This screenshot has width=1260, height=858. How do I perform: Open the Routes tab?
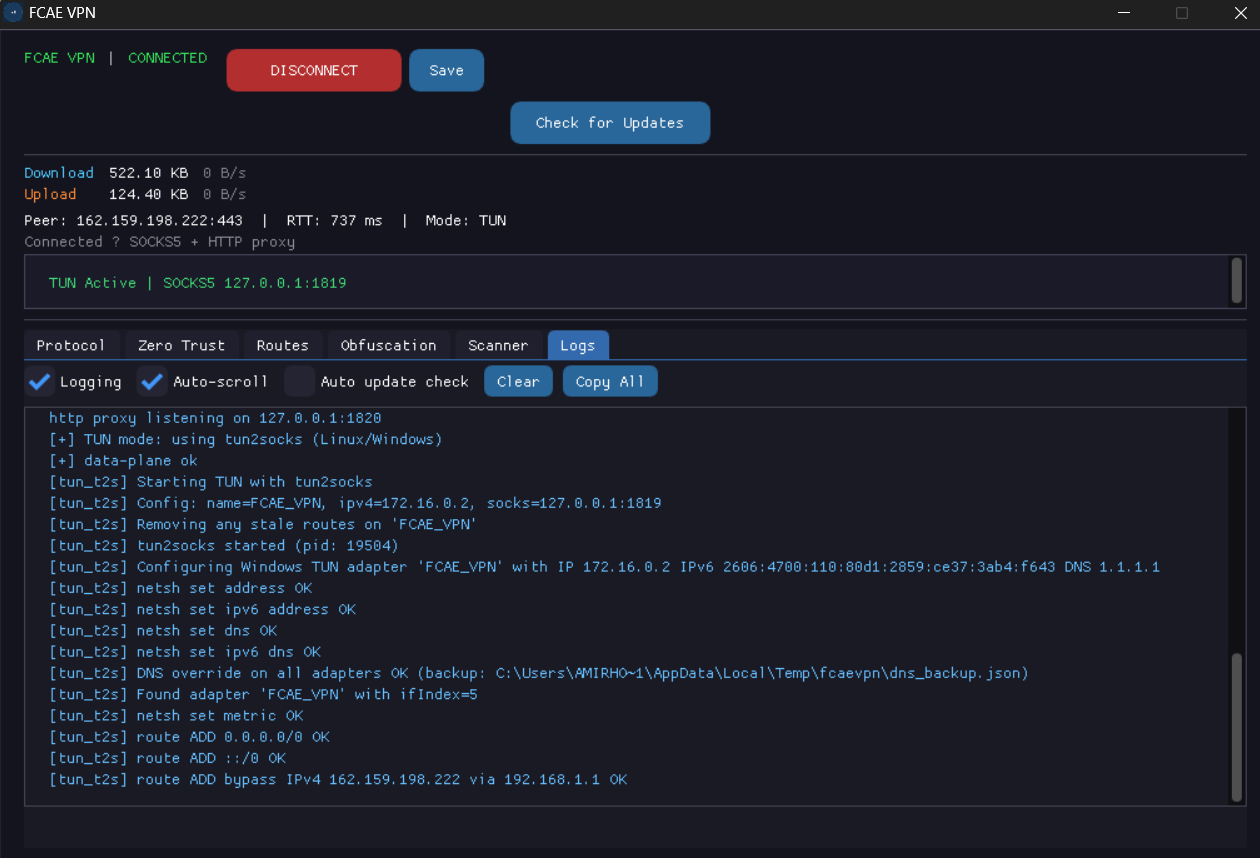[283, 345]
